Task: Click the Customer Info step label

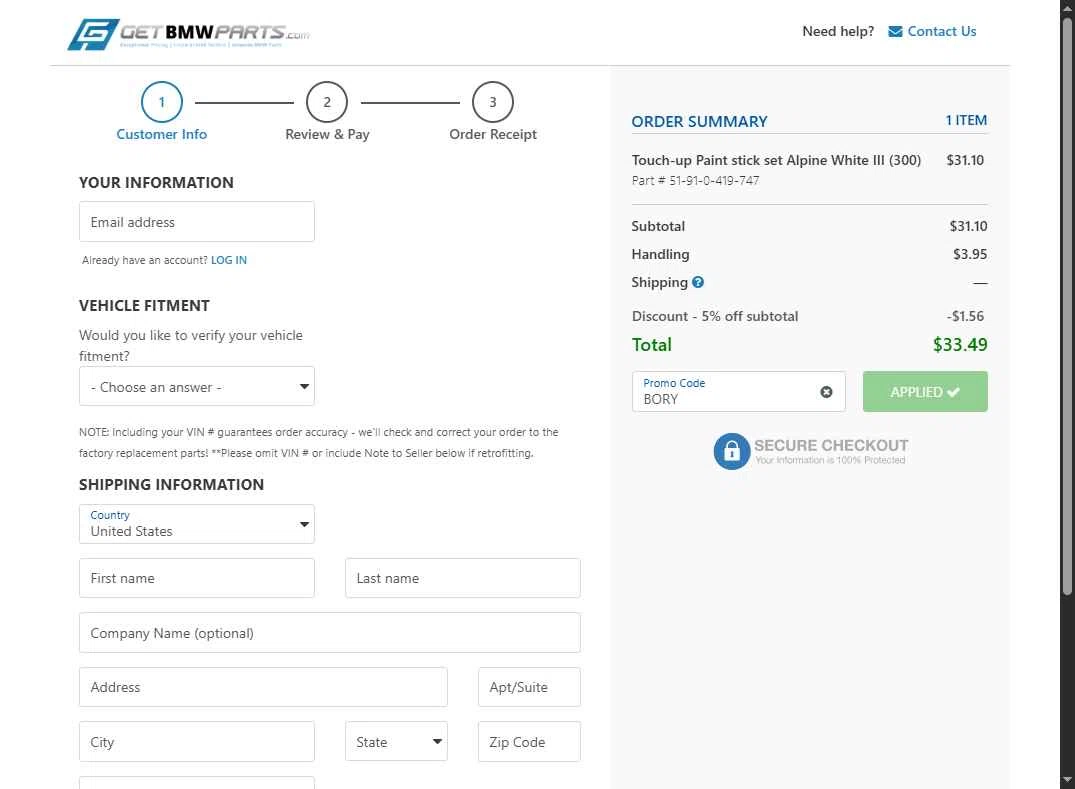Action: coord(162,134)
